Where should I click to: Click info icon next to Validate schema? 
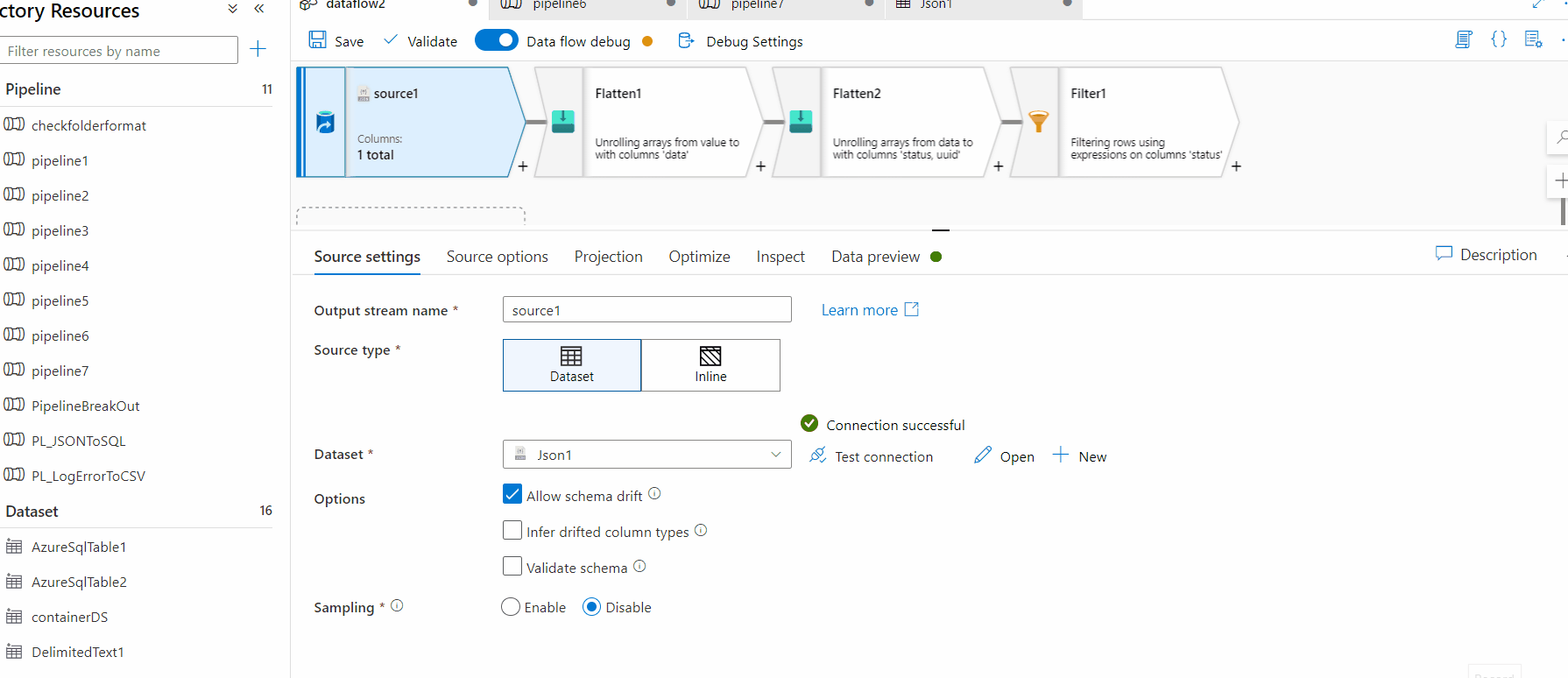pos(639,566)
